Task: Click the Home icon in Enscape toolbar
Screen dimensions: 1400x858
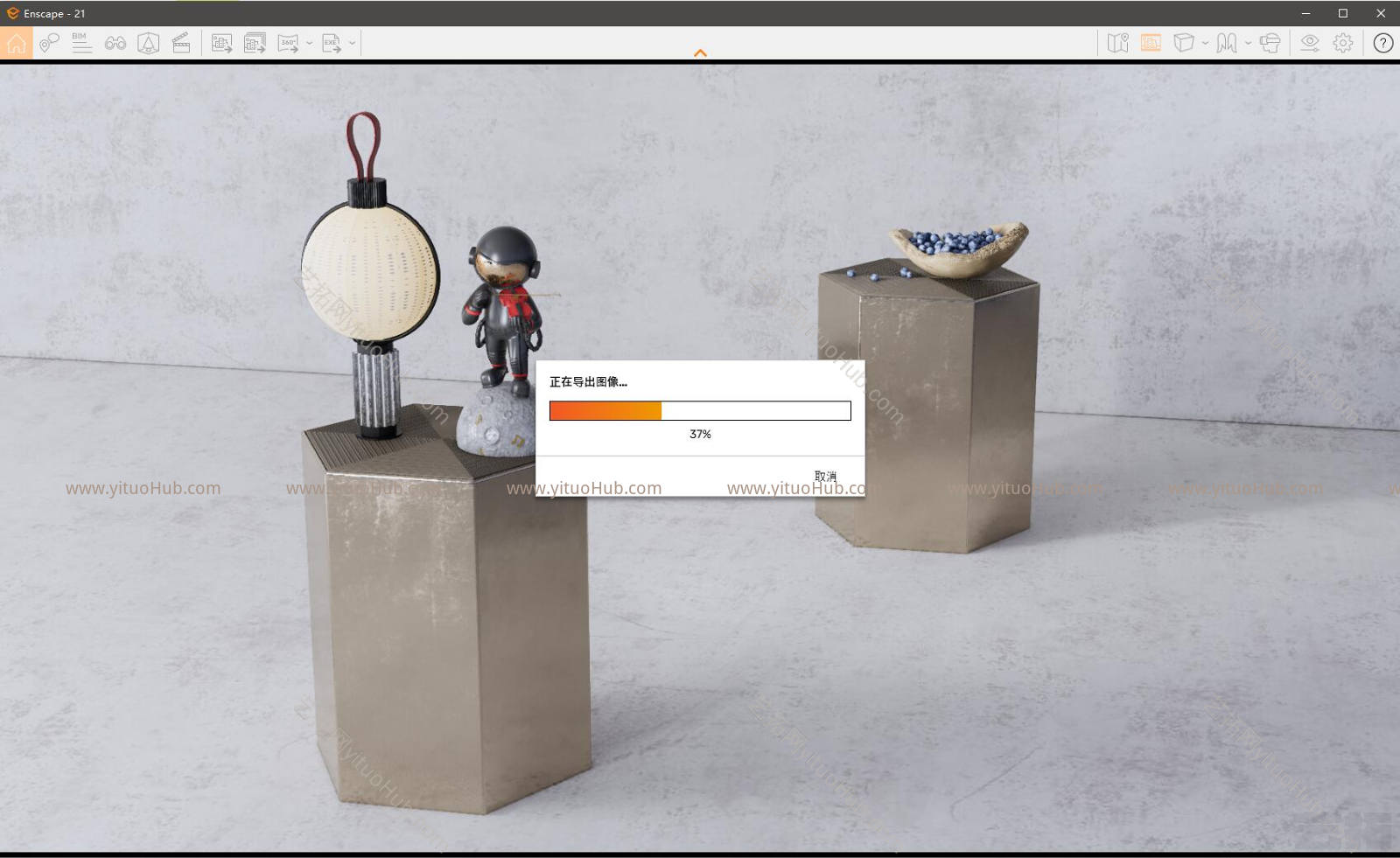Action: click(17, 43)
